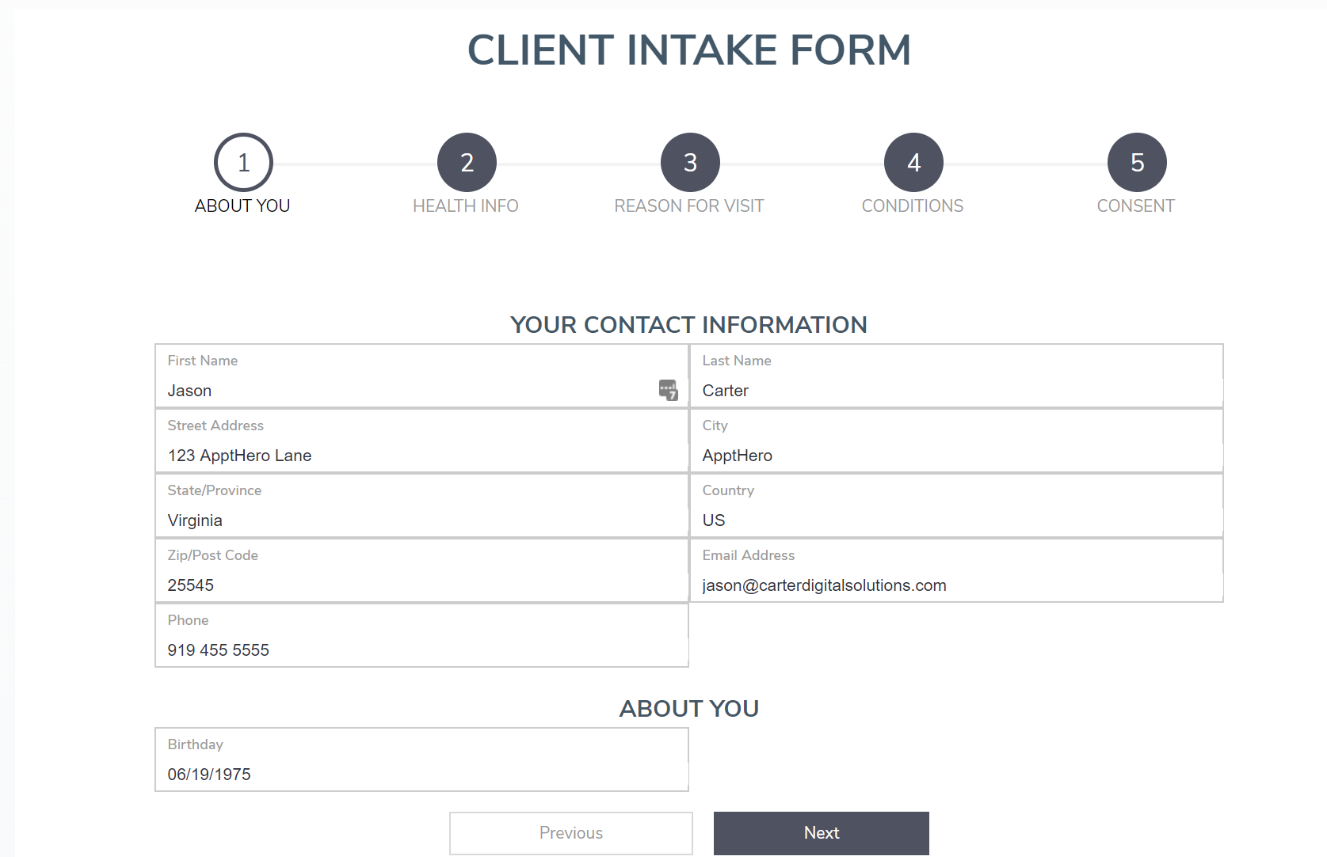The height and width of the screenshot is (857, 1327).
Task: Edit the Birthday field 06/19/1975
Action: [x=422, y=760]
